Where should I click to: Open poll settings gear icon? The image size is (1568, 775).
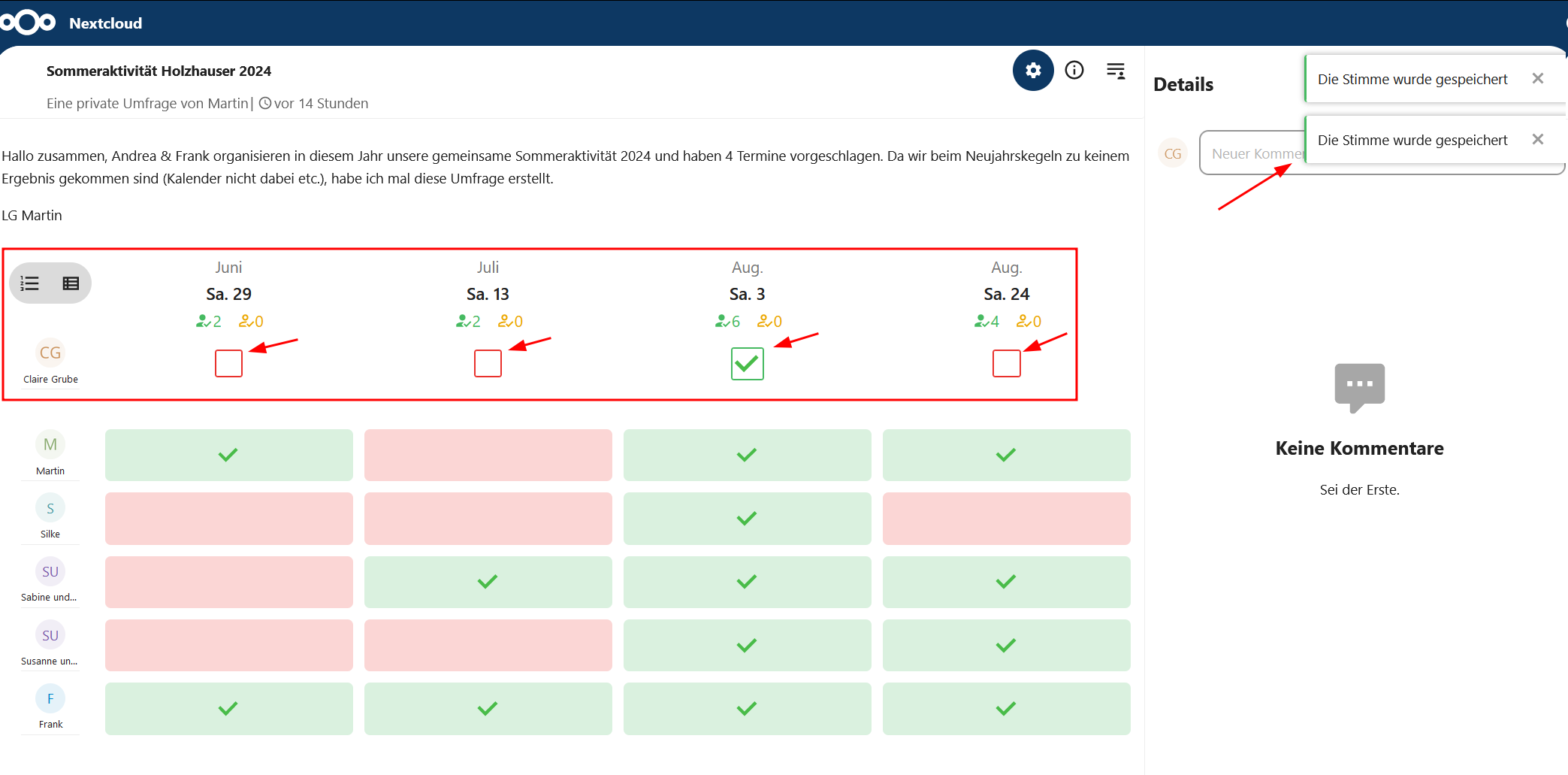[x=1033, y=71]
